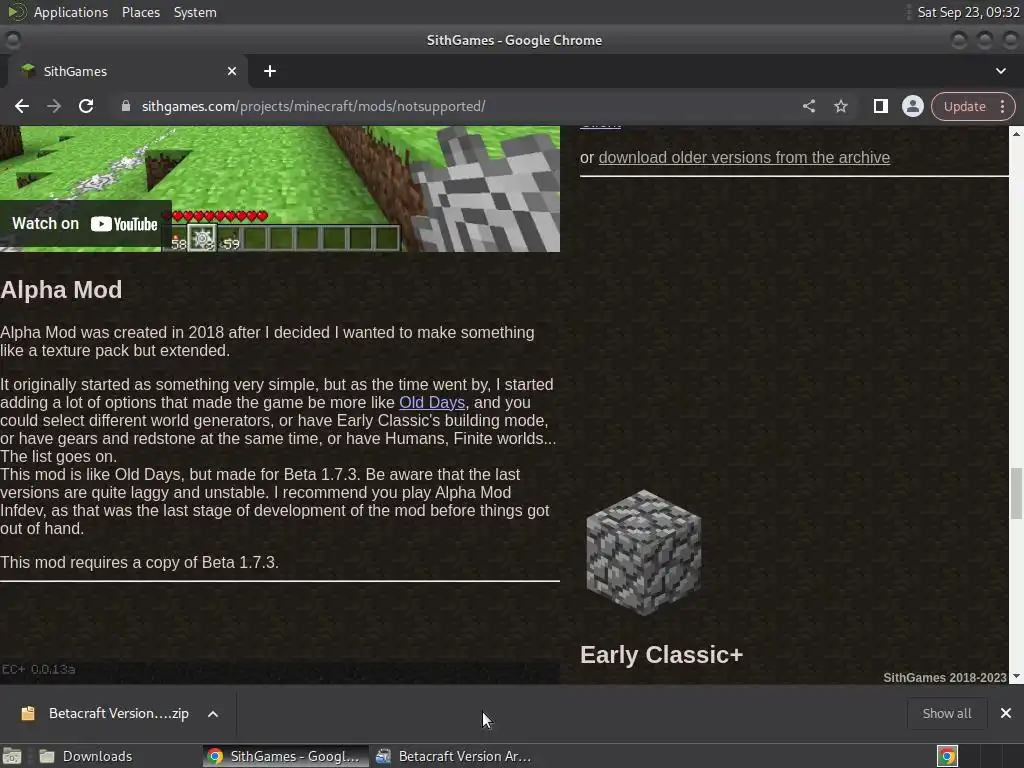Select the SithGames browser tab
This screenshot has width=1024, height=768.
pyautogui.click(x=127, y=71)
